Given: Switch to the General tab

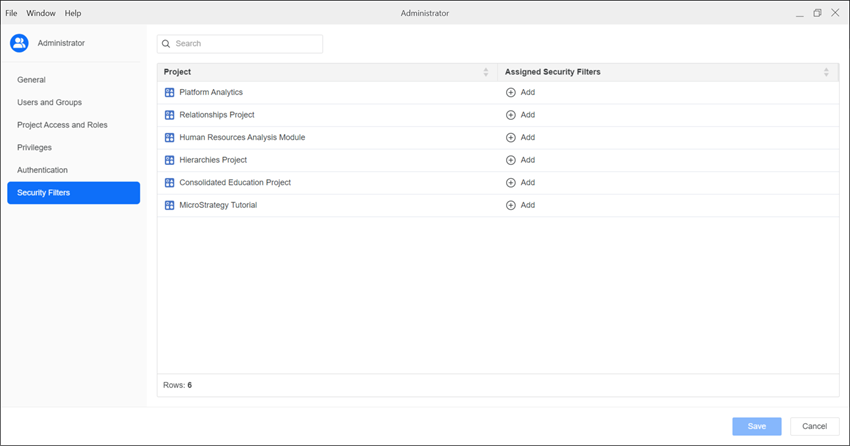Looking at the screenshot, I should pyautogui.click(x=32, y=80).
